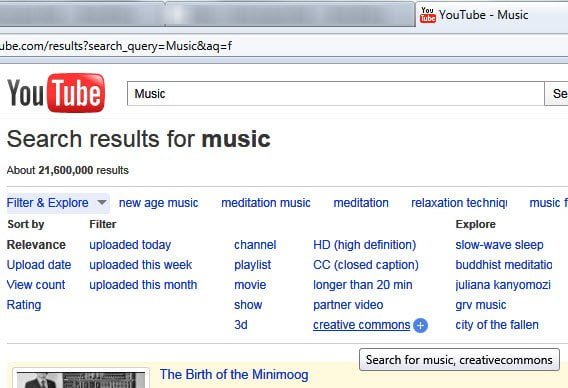Explore grv music
The width and height of the screenshot is (568, 388).
[481, 305]
